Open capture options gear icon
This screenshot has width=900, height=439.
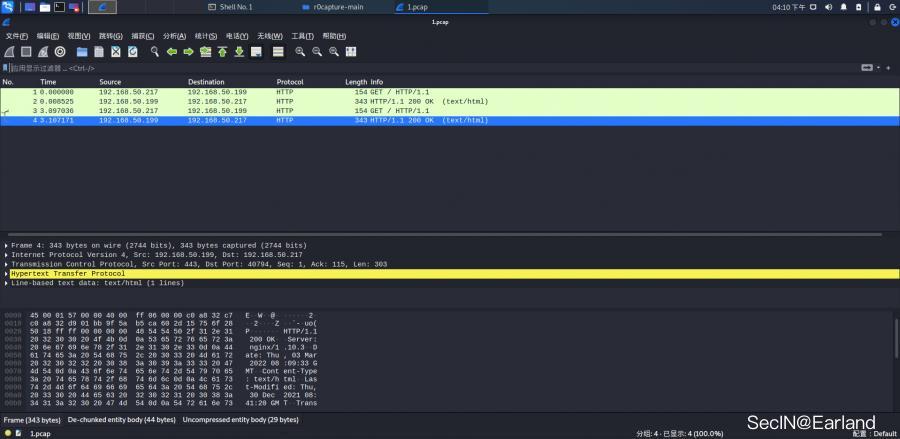pyautogui.click(x=60, y=51)
